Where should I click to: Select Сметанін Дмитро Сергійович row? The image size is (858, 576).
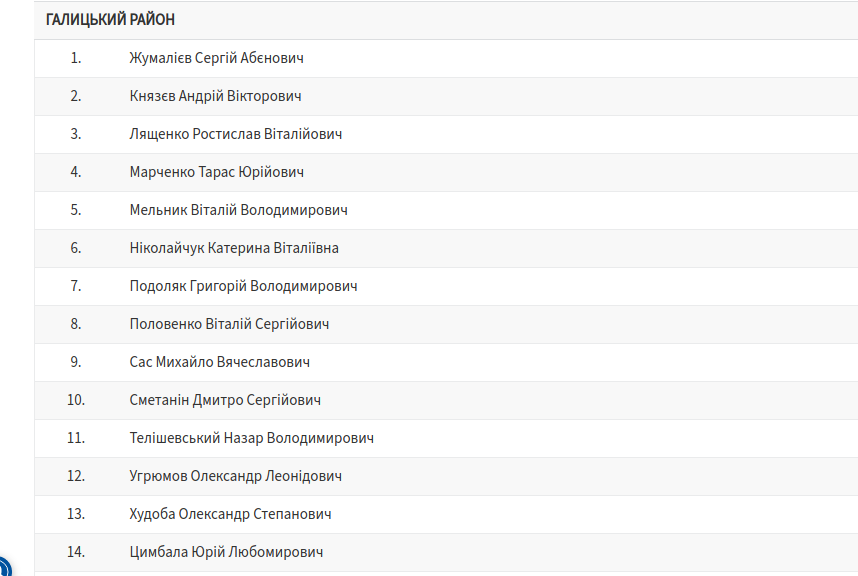point(446,400)
